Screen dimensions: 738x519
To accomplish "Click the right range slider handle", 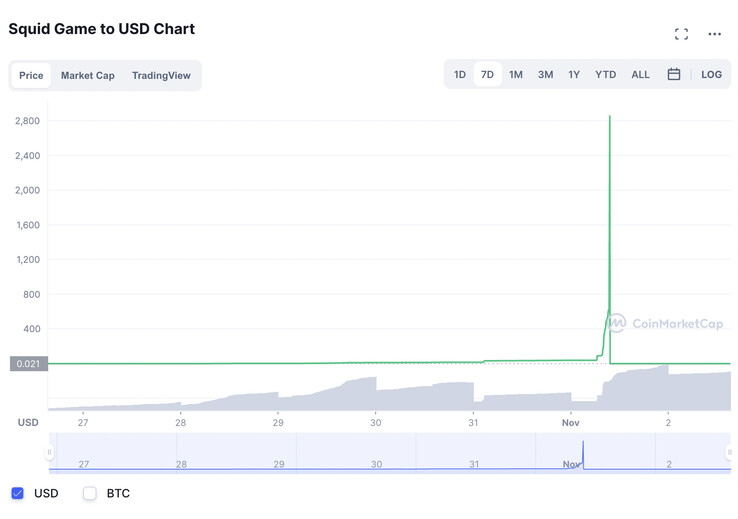I will pos(730,452).
